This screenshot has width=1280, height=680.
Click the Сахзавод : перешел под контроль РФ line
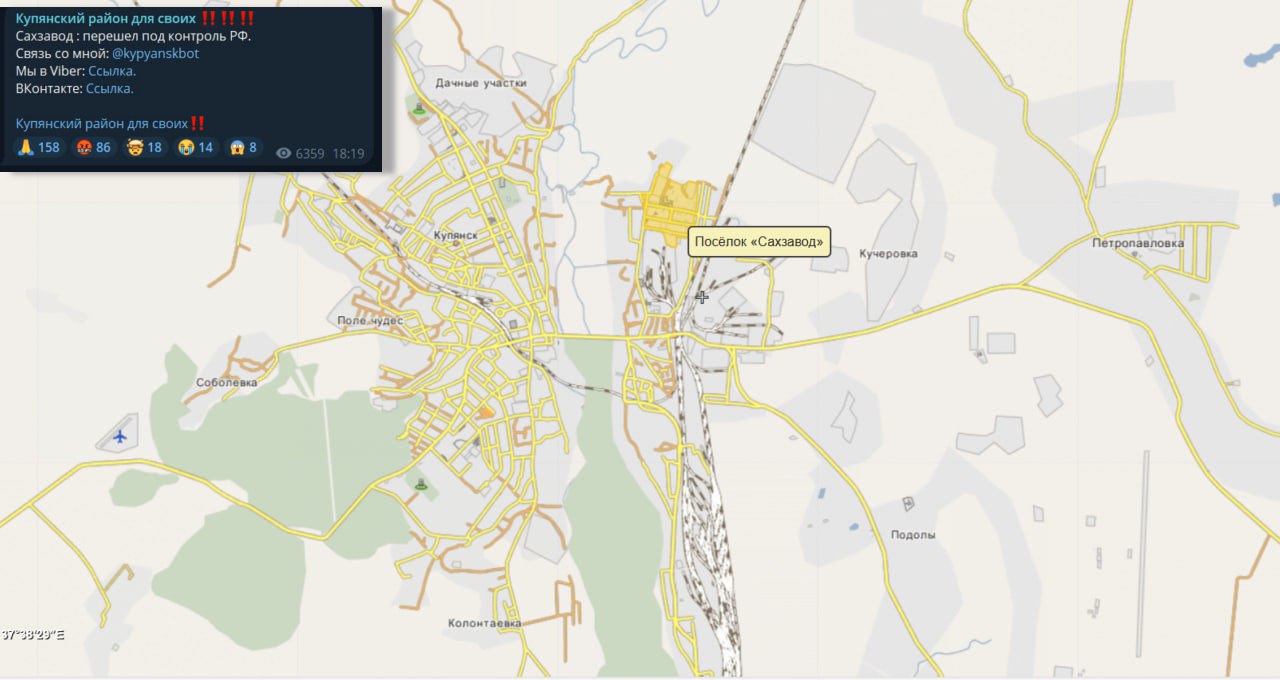click(134, 36)
